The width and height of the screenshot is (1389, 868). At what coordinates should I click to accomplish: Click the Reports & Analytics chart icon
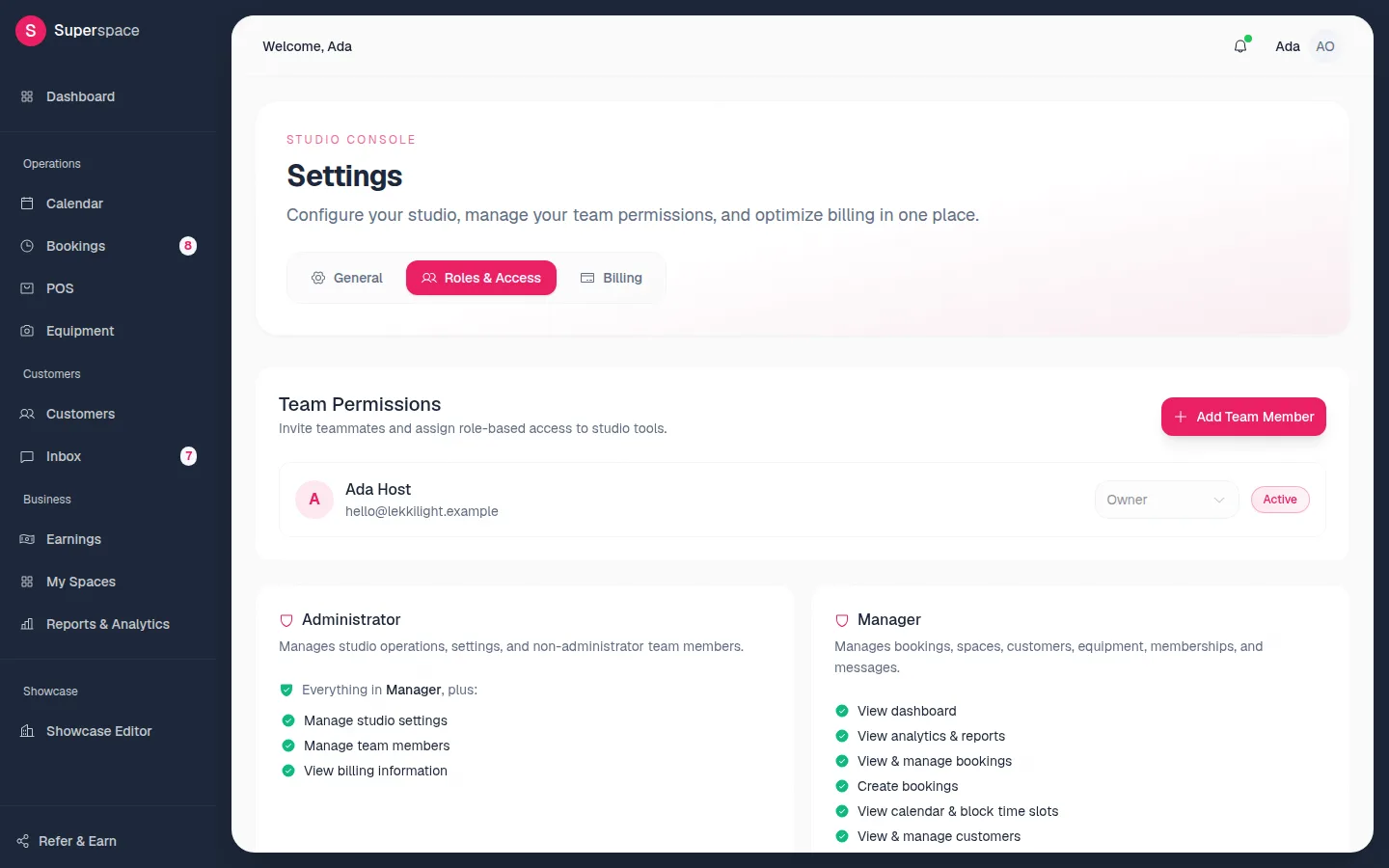[x=27, y=624]
